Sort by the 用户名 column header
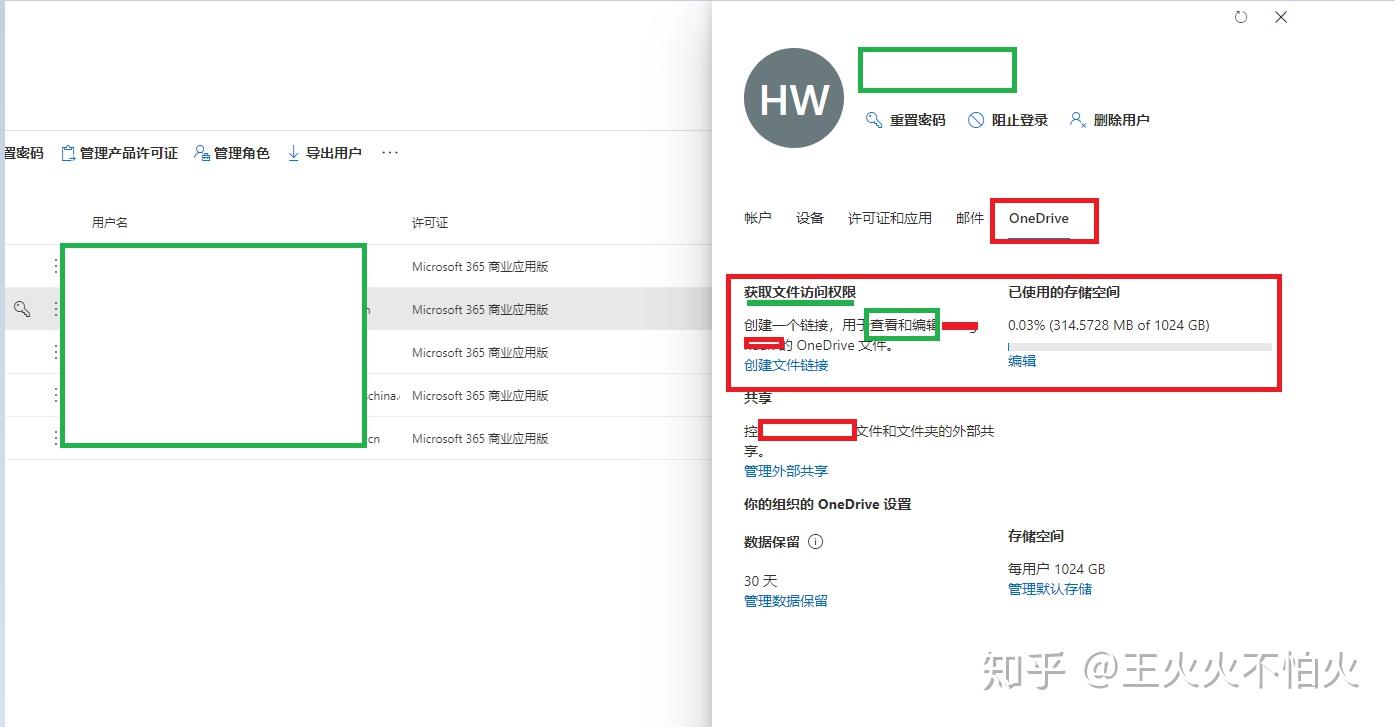The width and height of the screenshot is (1395, 727). pyautogui.click(x=110, y=222)
